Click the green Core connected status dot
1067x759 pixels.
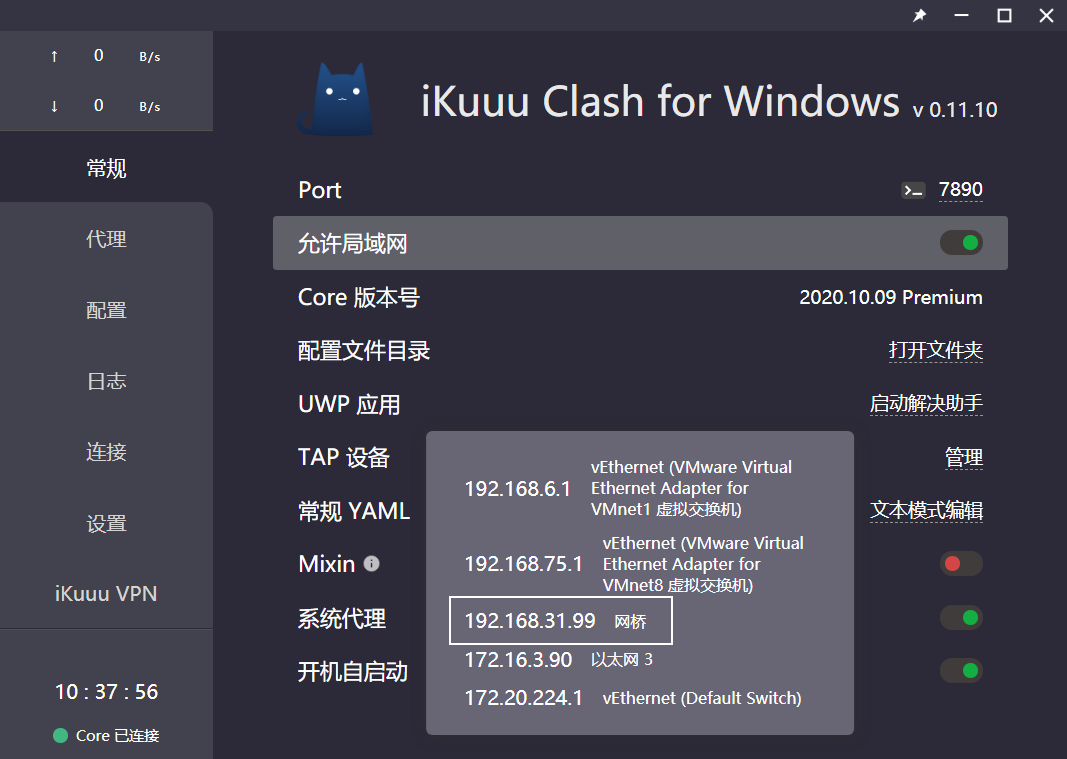coord(61,736)
